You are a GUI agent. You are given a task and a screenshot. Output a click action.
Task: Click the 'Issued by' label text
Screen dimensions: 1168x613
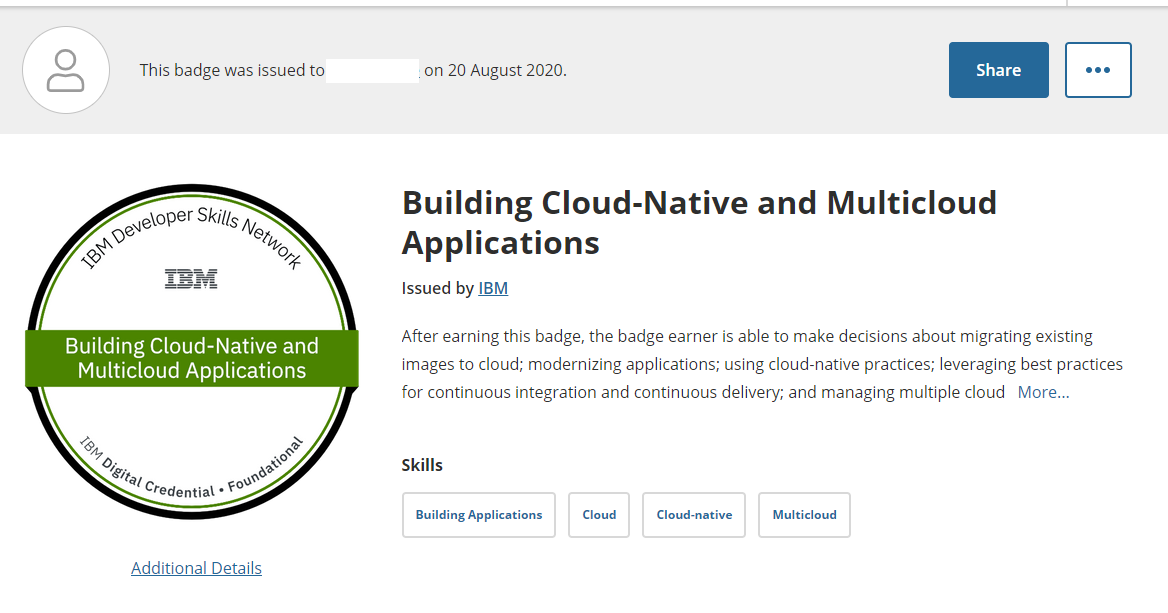438,288
